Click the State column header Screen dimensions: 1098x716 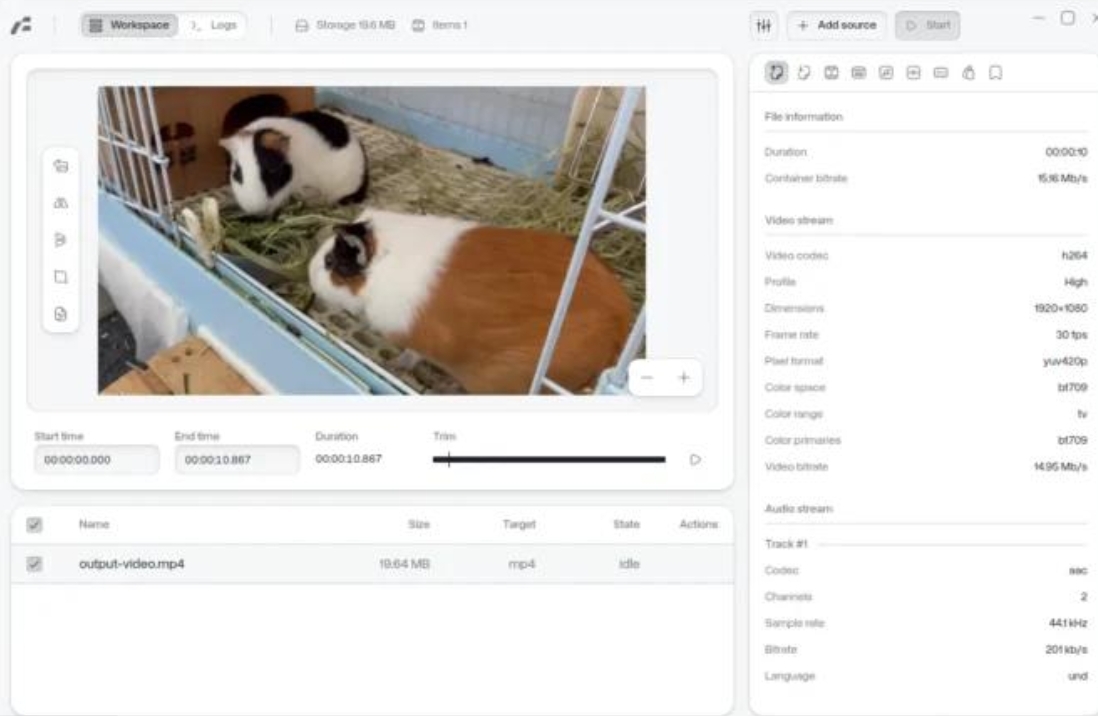[627, 524]
